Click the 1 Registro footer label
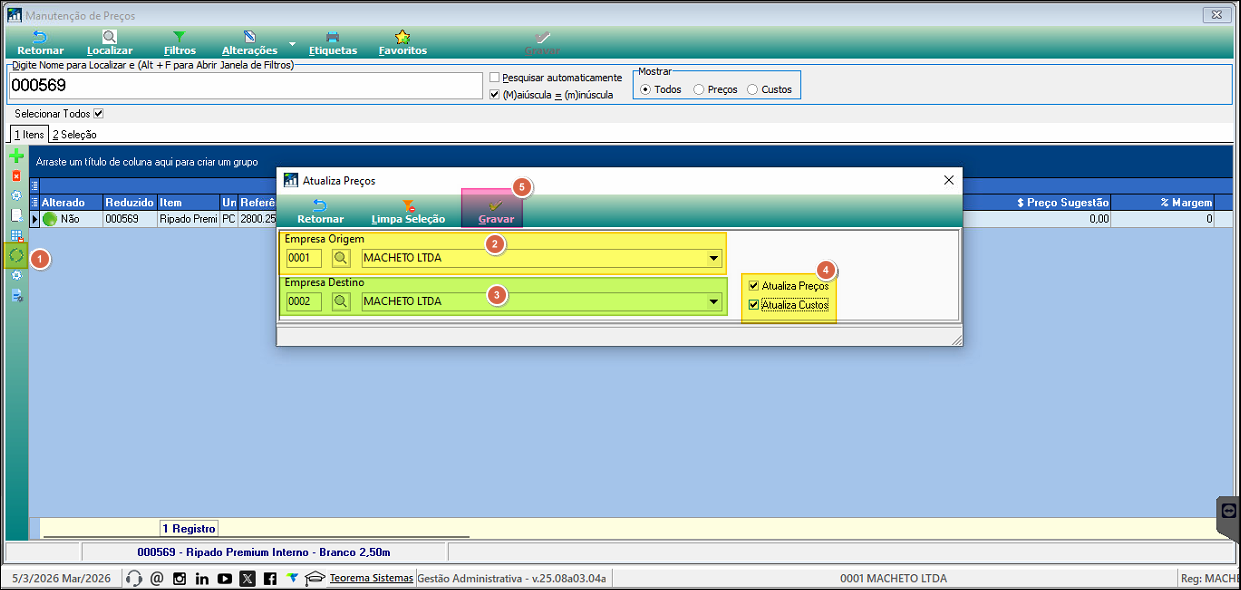The height and width of the screenshot is (590, 1241). 189,528
